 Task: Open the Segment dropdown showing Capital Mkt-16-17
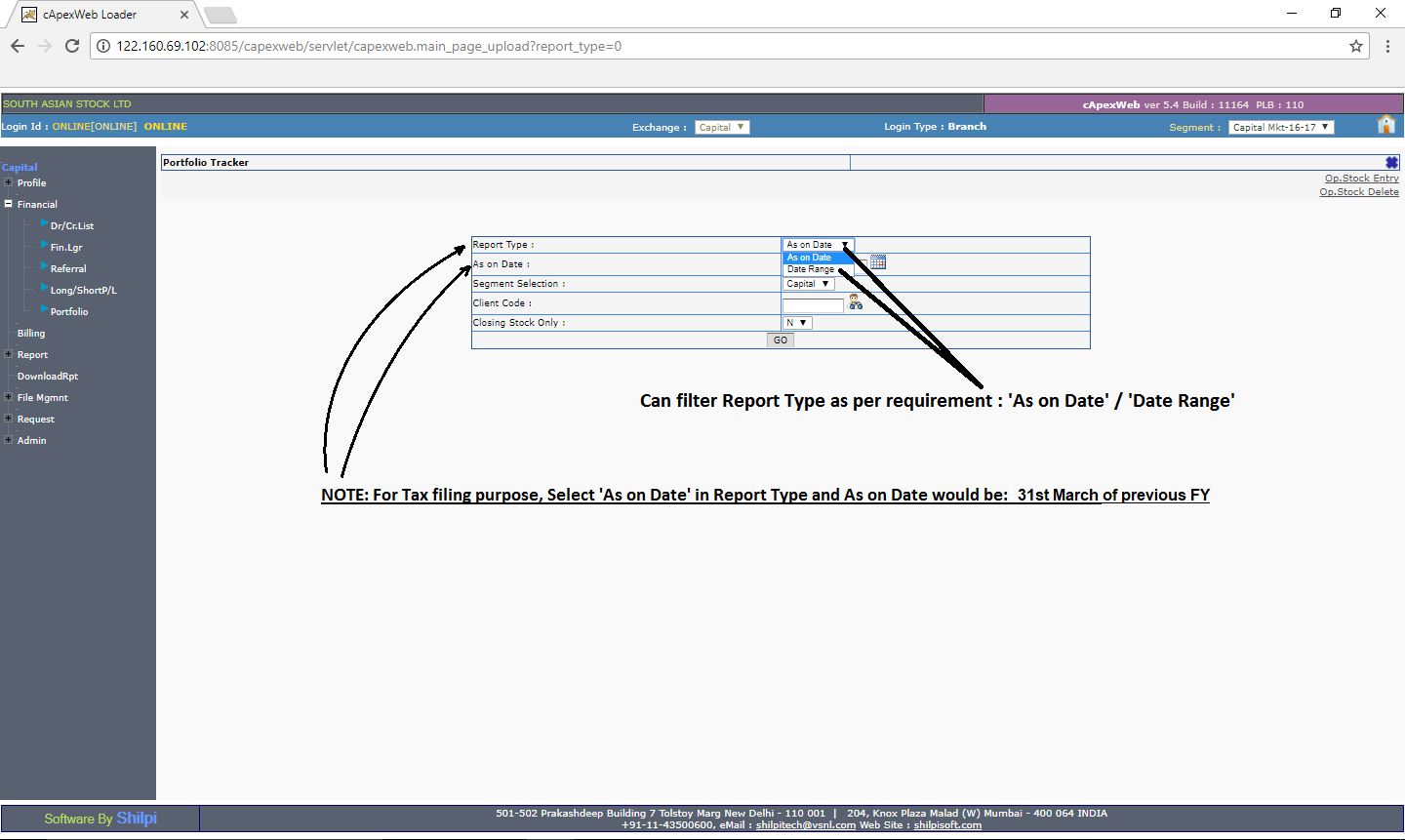click(1281, 127)
